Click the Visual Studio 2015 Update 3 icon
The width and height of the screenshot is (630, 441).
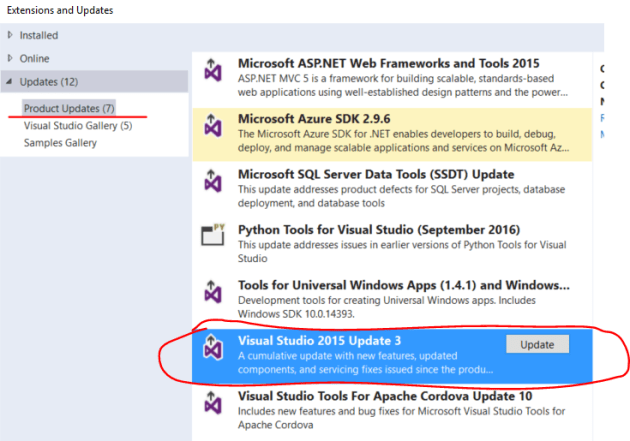[213, 347]
